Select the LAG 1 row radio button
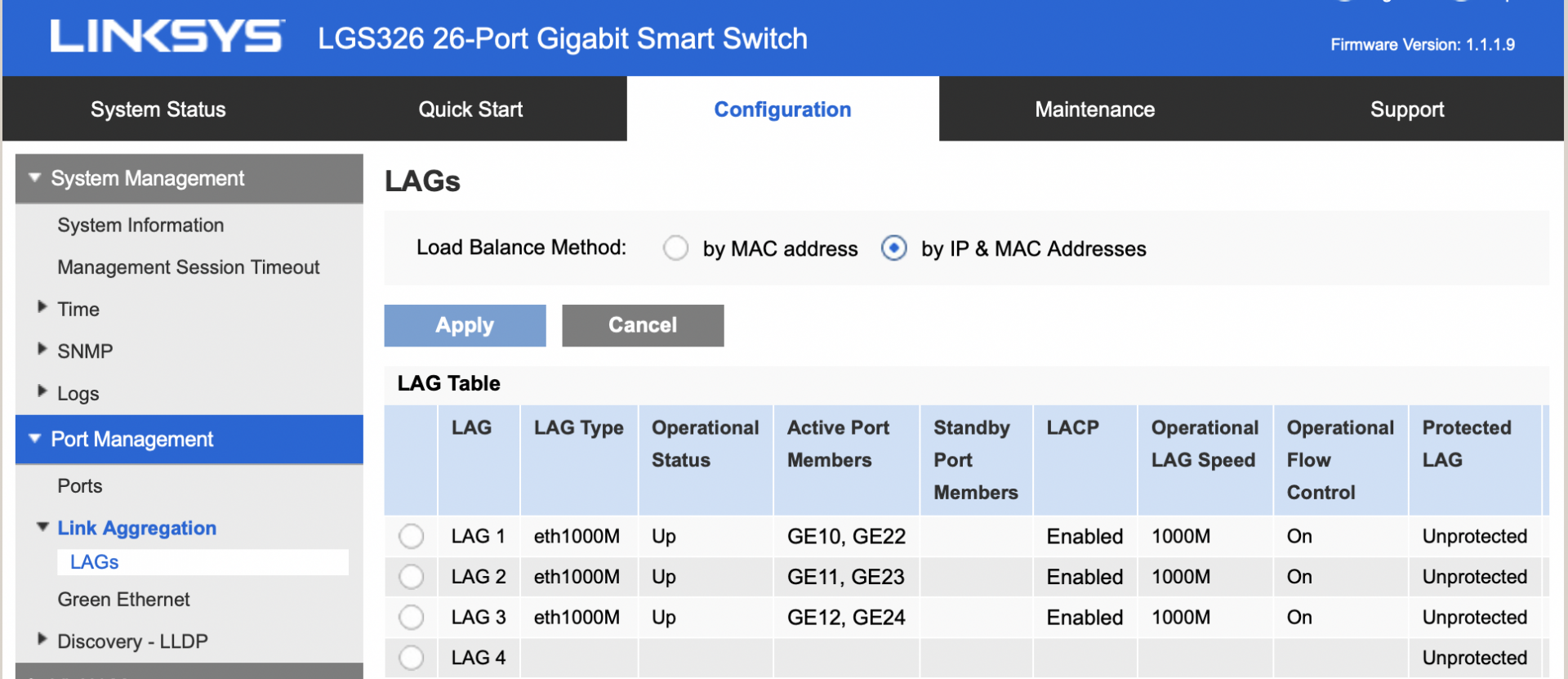The height and width of the screenshot is (679, 1568). point(411,537)
